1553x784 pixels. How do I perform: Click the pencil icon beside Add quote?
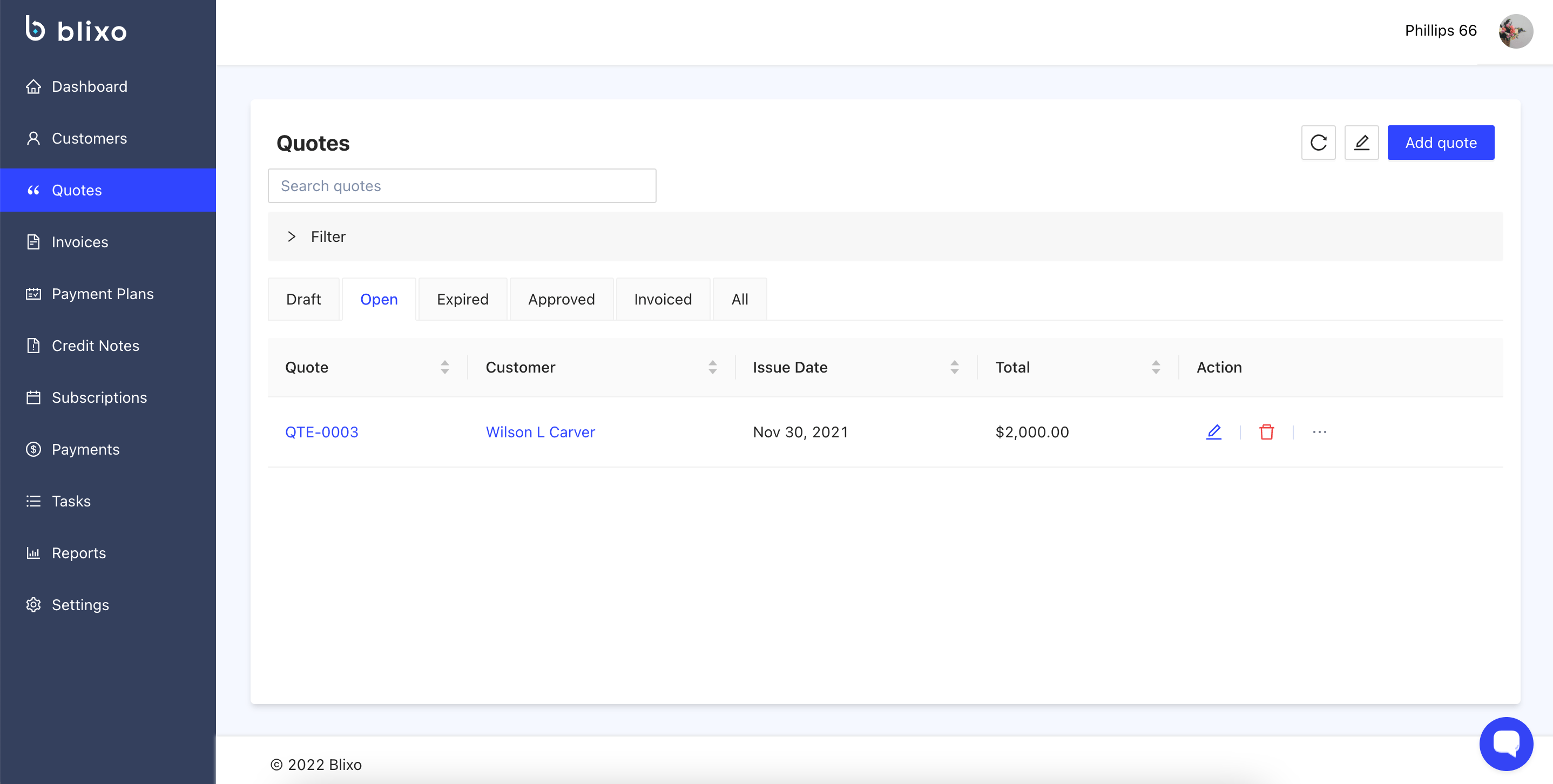(1361, 143)
